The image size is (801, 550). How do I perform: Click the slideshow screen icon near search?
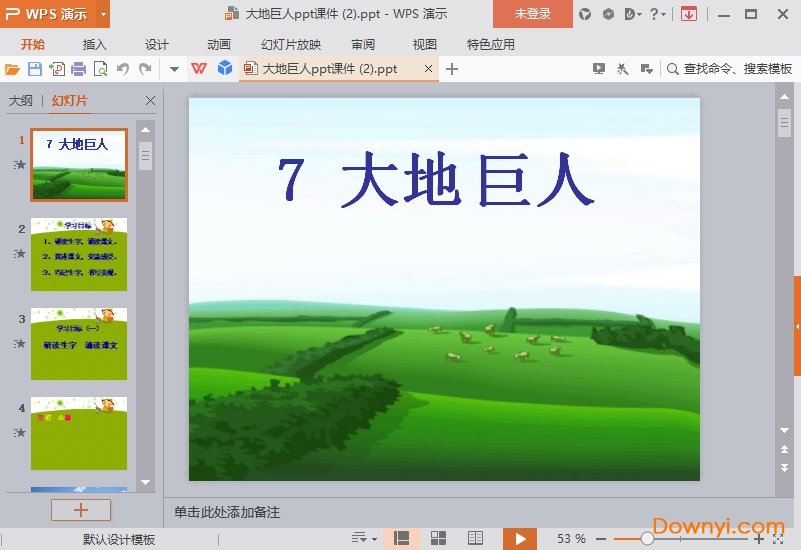[599, 68]
